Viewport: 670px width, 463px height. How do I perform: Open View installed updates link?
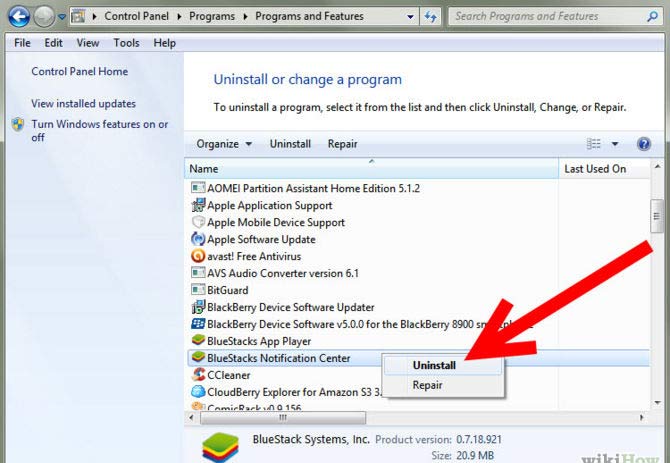tap(83, 104)
